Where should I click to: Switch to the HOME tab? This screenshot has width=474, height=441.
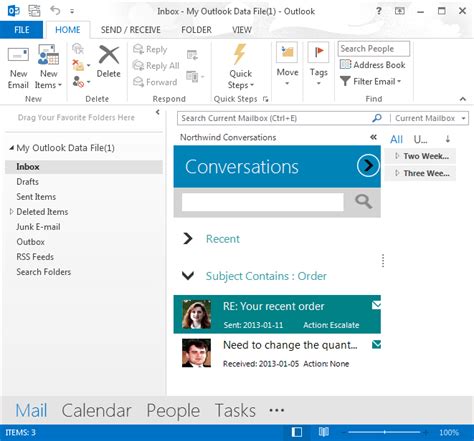click(68, 30)
